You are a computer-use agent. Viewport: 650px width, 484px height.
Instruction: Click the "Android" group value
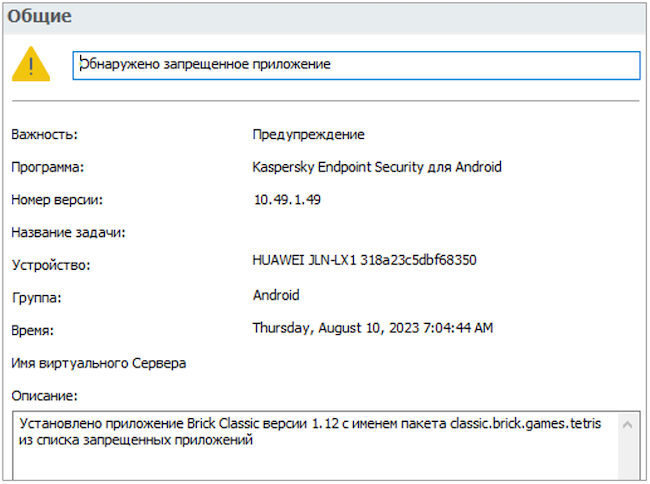pyautogui.click(x=276, y=295)
